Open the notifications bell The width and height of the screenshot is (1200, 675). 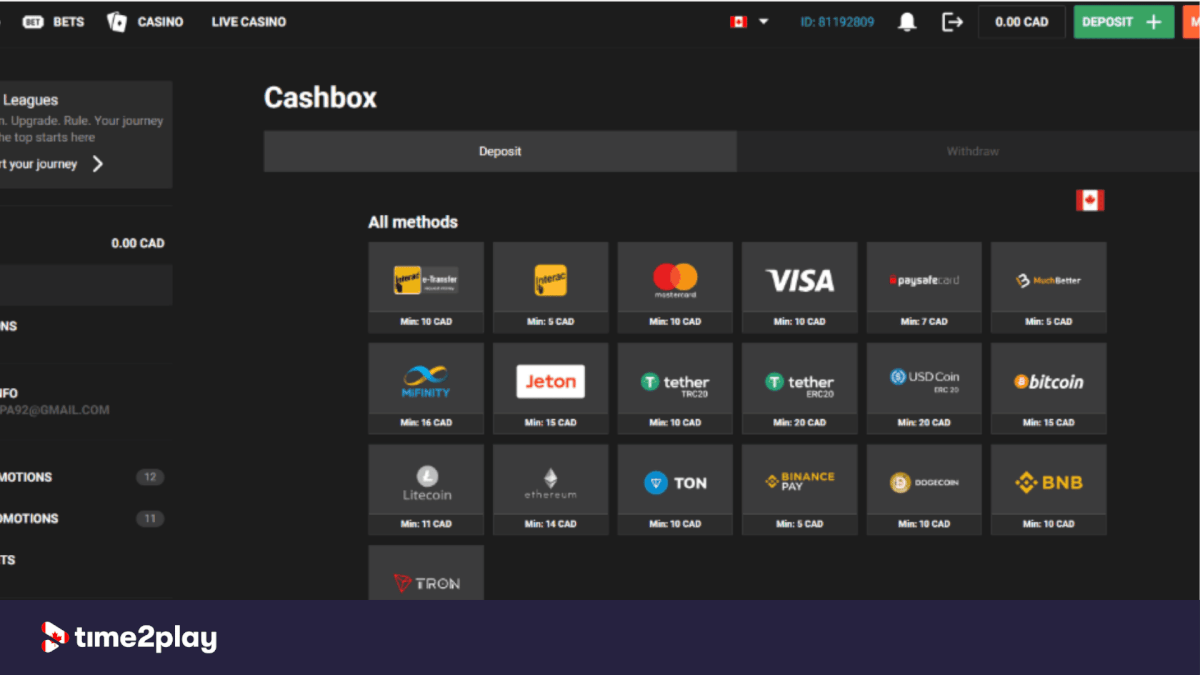907,22
